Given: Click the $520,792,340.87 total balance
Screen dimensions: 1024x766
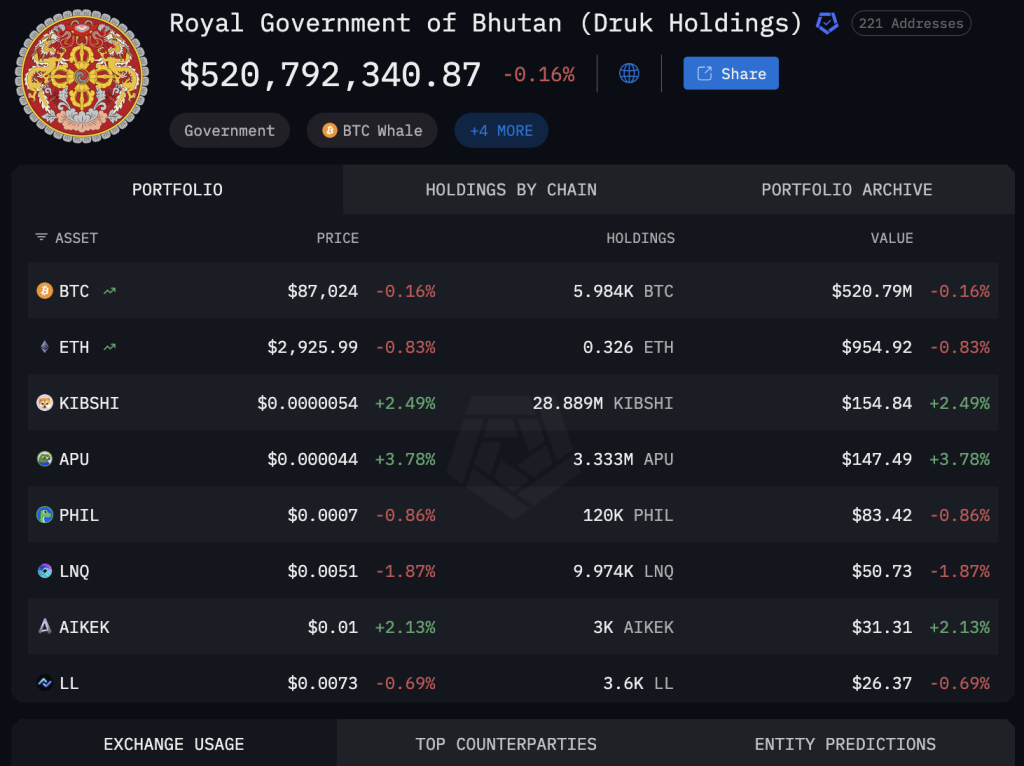Looking at the screenshot, I should (330, 74).
